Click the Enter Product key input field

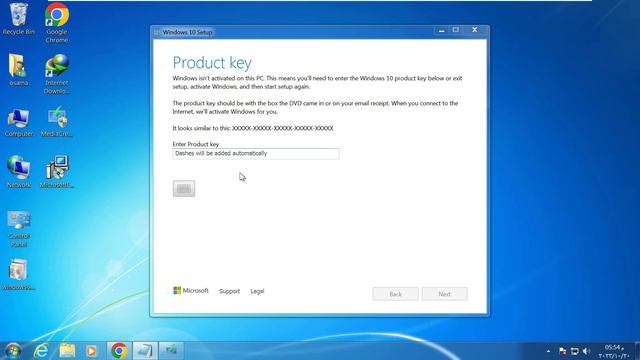[256, 153]
